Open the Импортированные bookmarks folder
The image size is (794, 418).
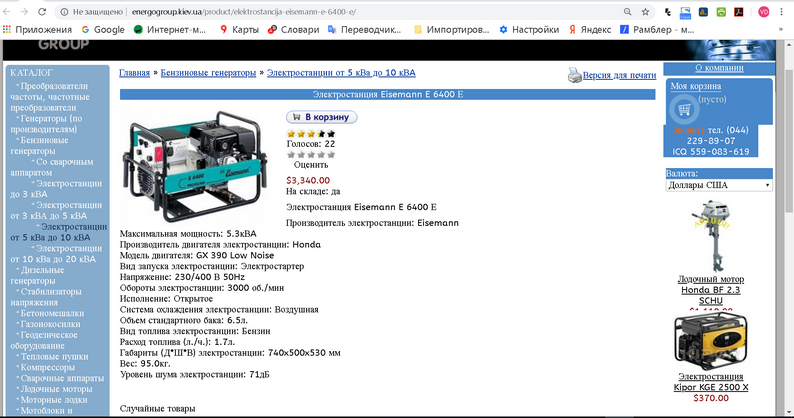[452, 30]
